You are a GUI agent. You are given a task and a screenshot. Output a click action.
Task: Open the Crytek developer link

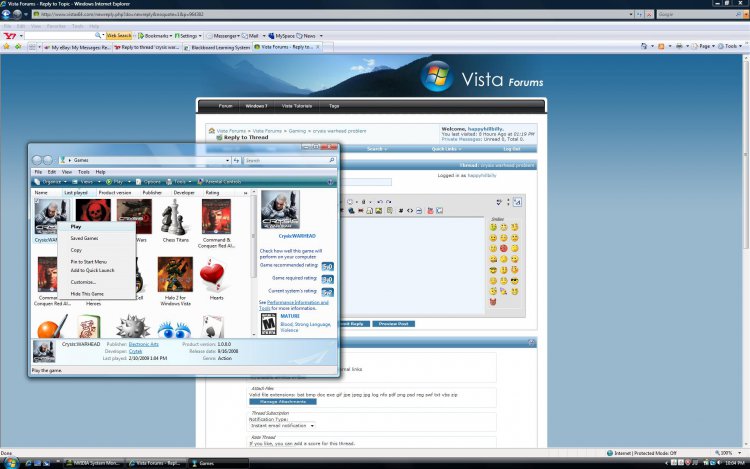click(x=135, y=351)
